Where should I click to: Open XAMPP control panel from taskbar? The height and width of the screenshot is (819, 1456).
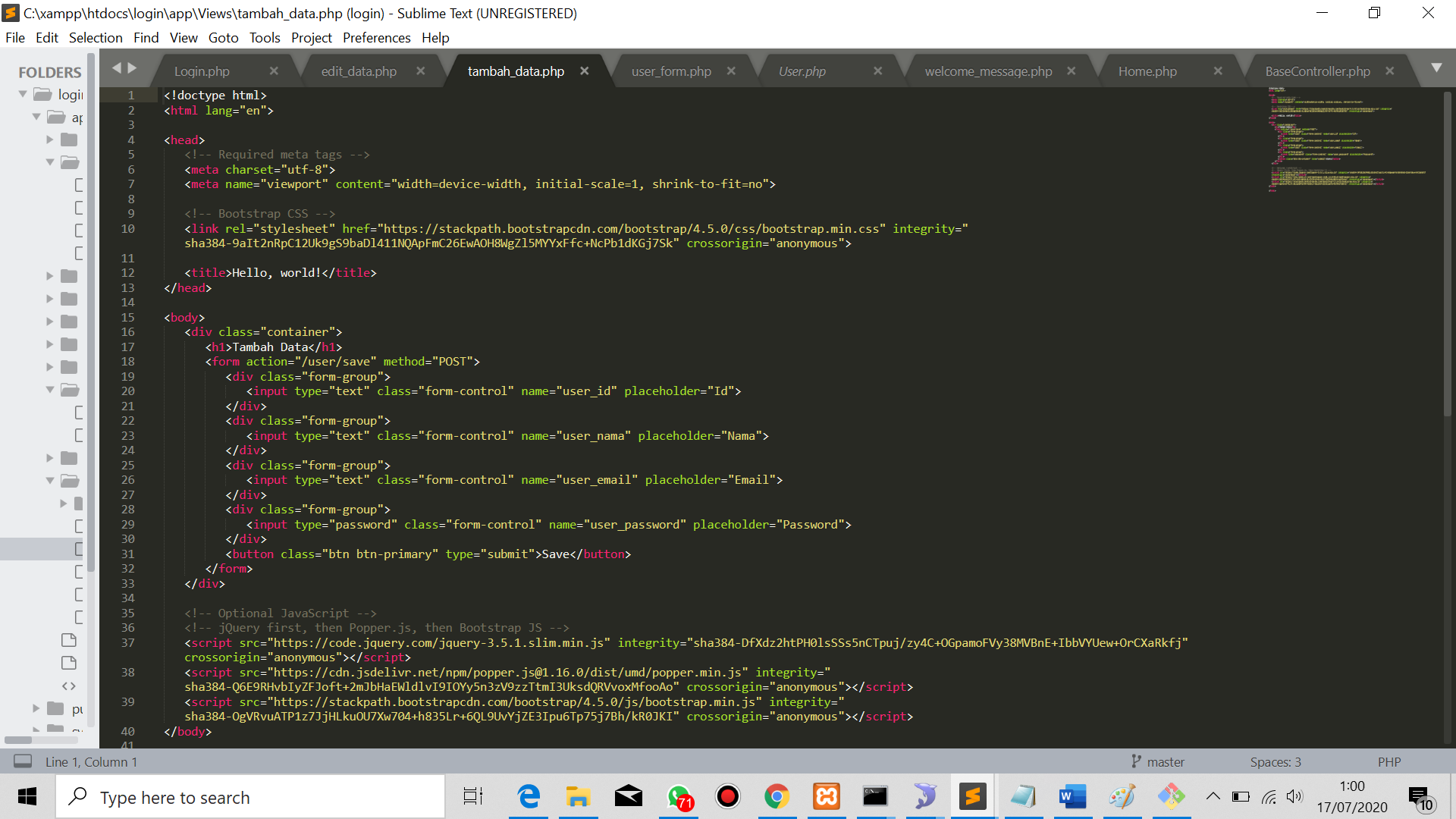(x=827, y=797)
